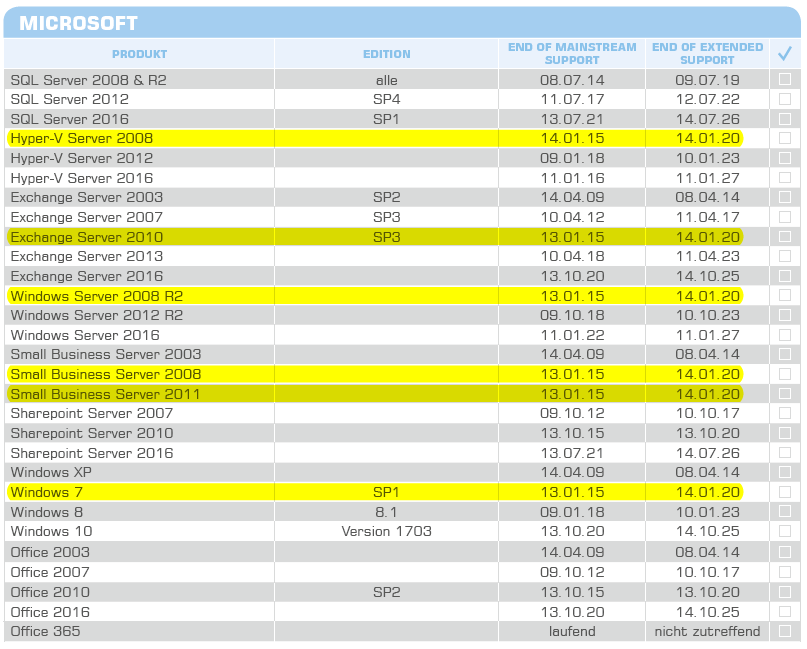Viewport: 807px width, 649px height.
Task: Click the EDITION column header
Action: click(x=387, y=54)
